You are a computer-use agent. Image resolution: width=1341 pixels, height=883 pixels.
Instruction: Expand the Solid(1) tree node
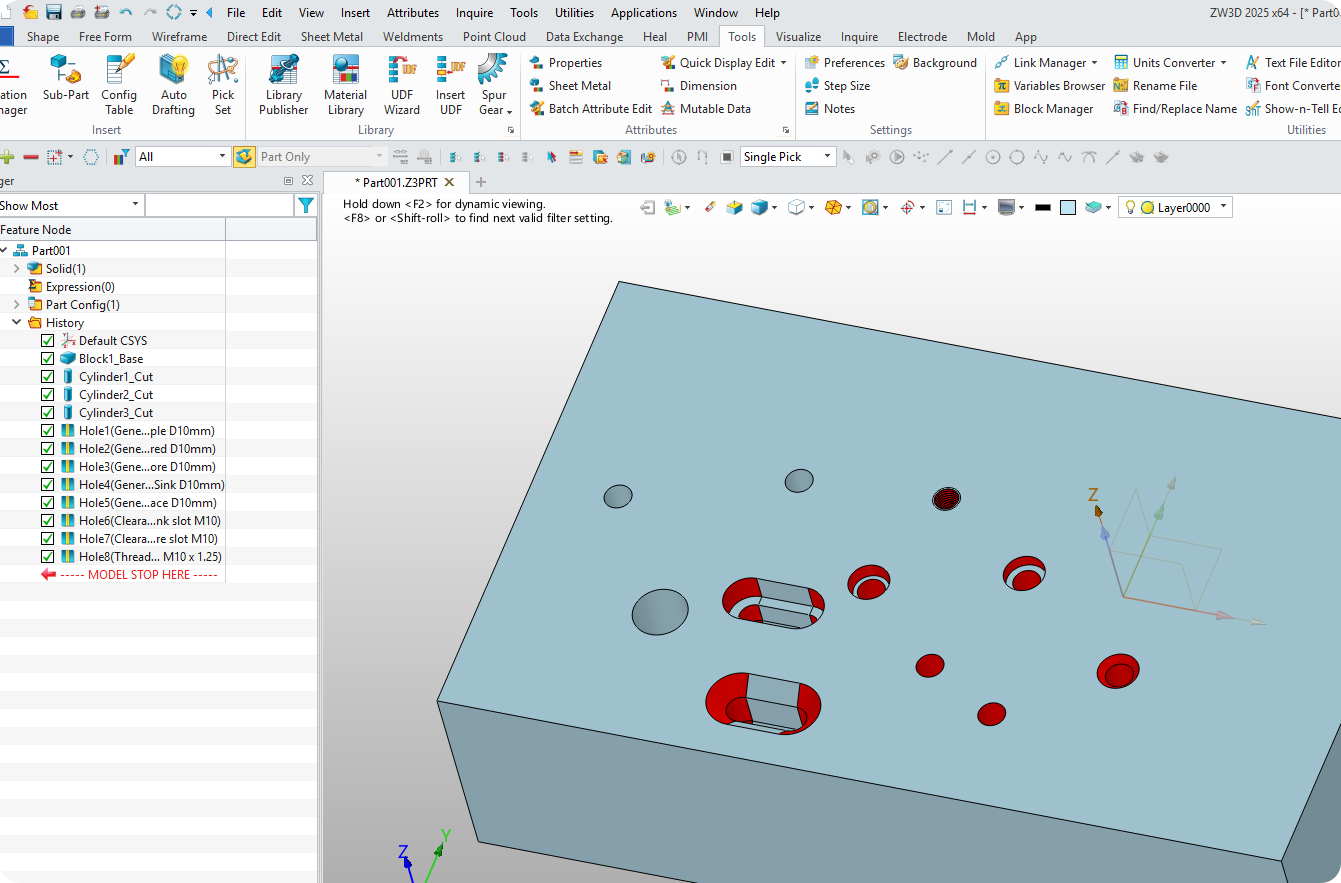pos(17,269)
